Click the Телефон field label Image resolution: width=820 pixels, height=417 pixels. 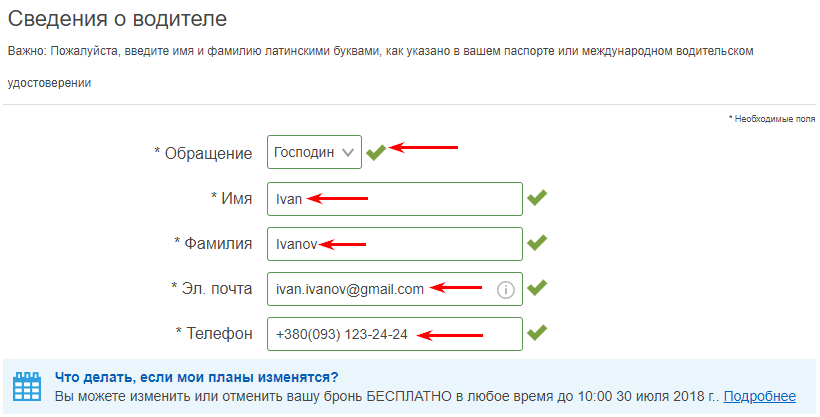pos(214,334)
